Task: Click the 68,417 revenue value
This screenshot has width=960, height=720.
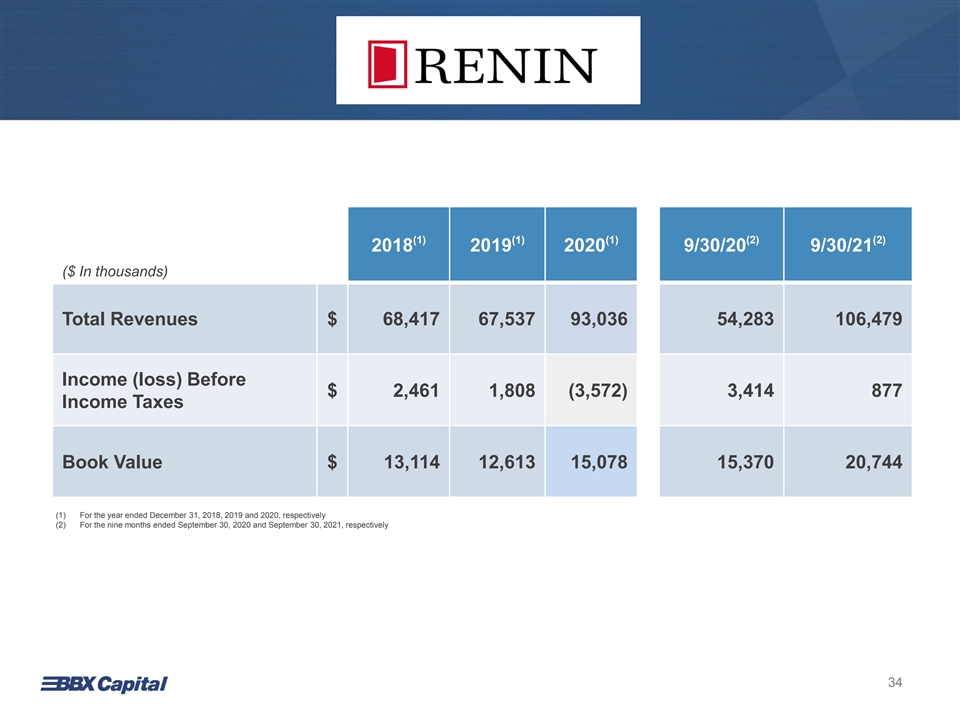Action: pyautogui.click(x=405, y=320)
